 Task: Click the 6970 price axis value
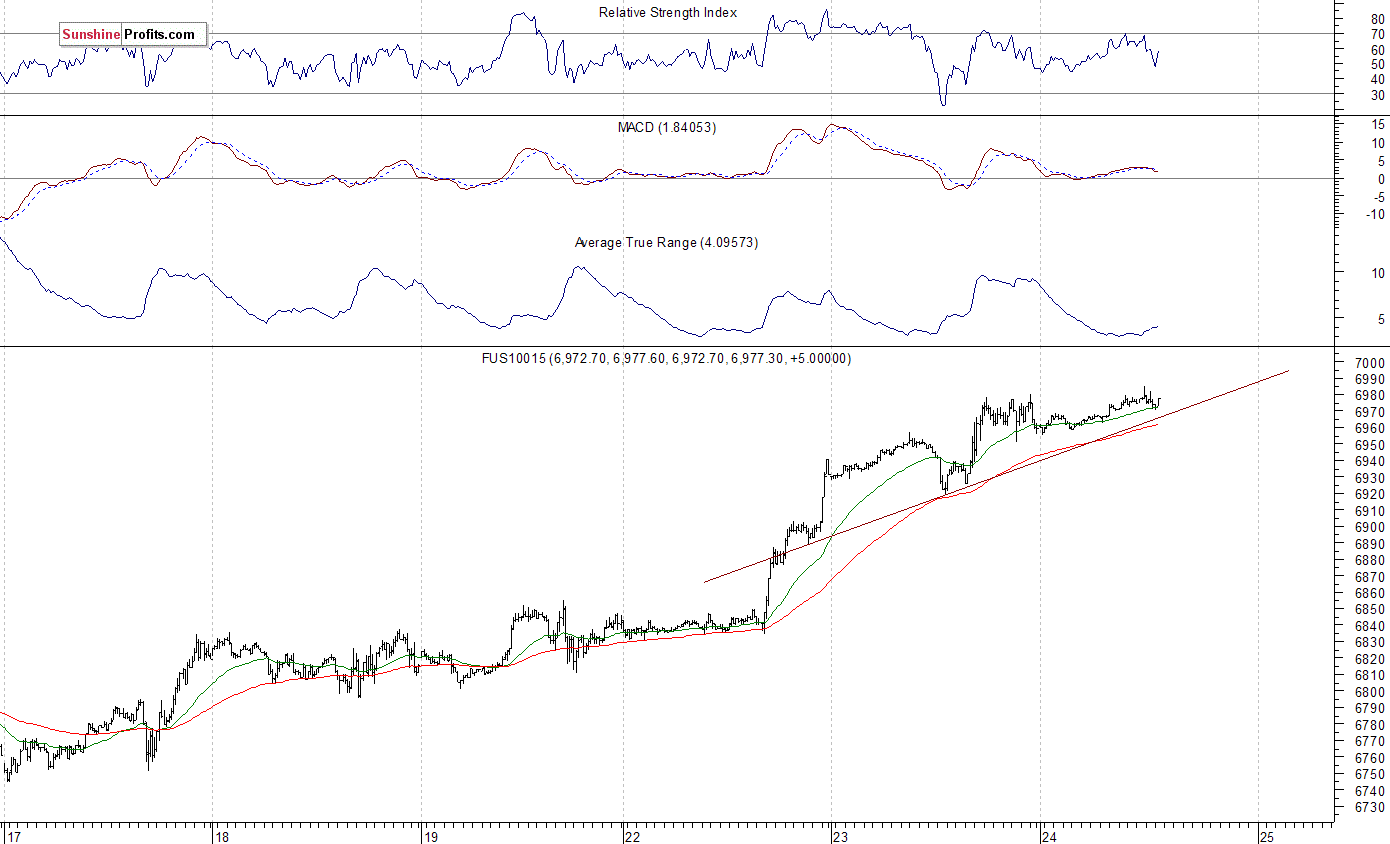coord(1369,412)
